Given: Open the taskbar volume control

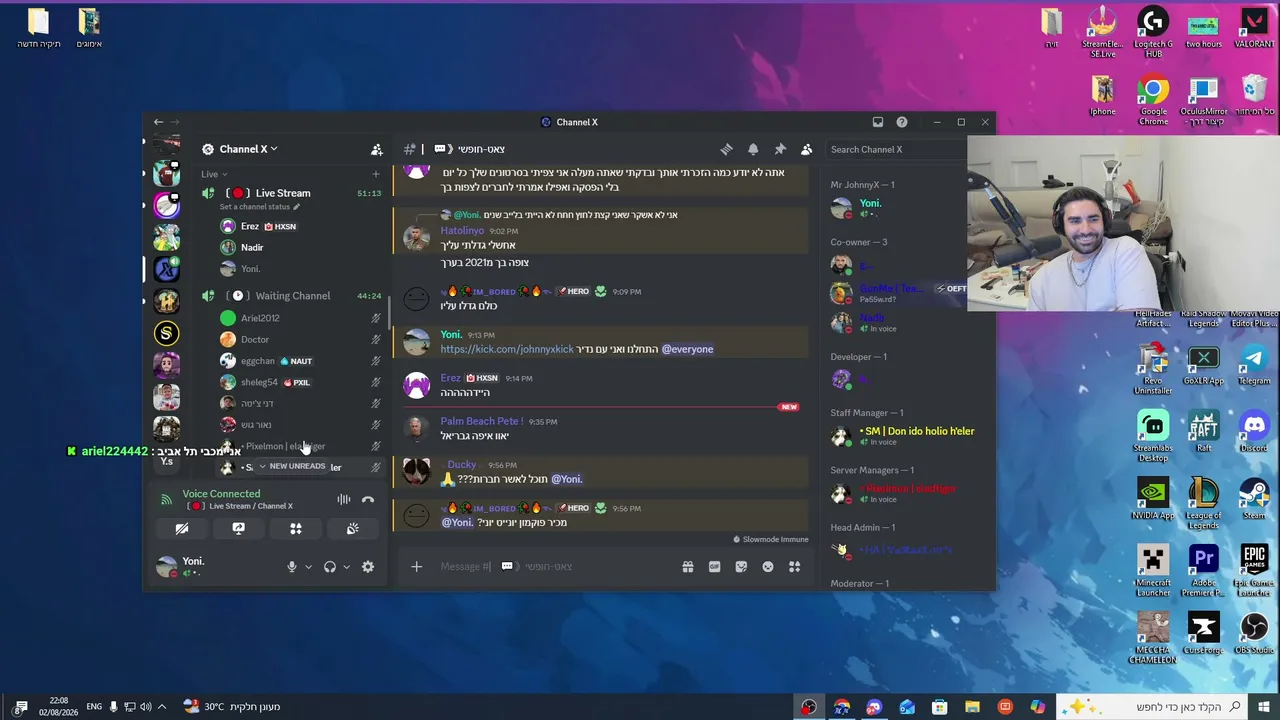Looking at the screenshot, I should coord(146,707).
